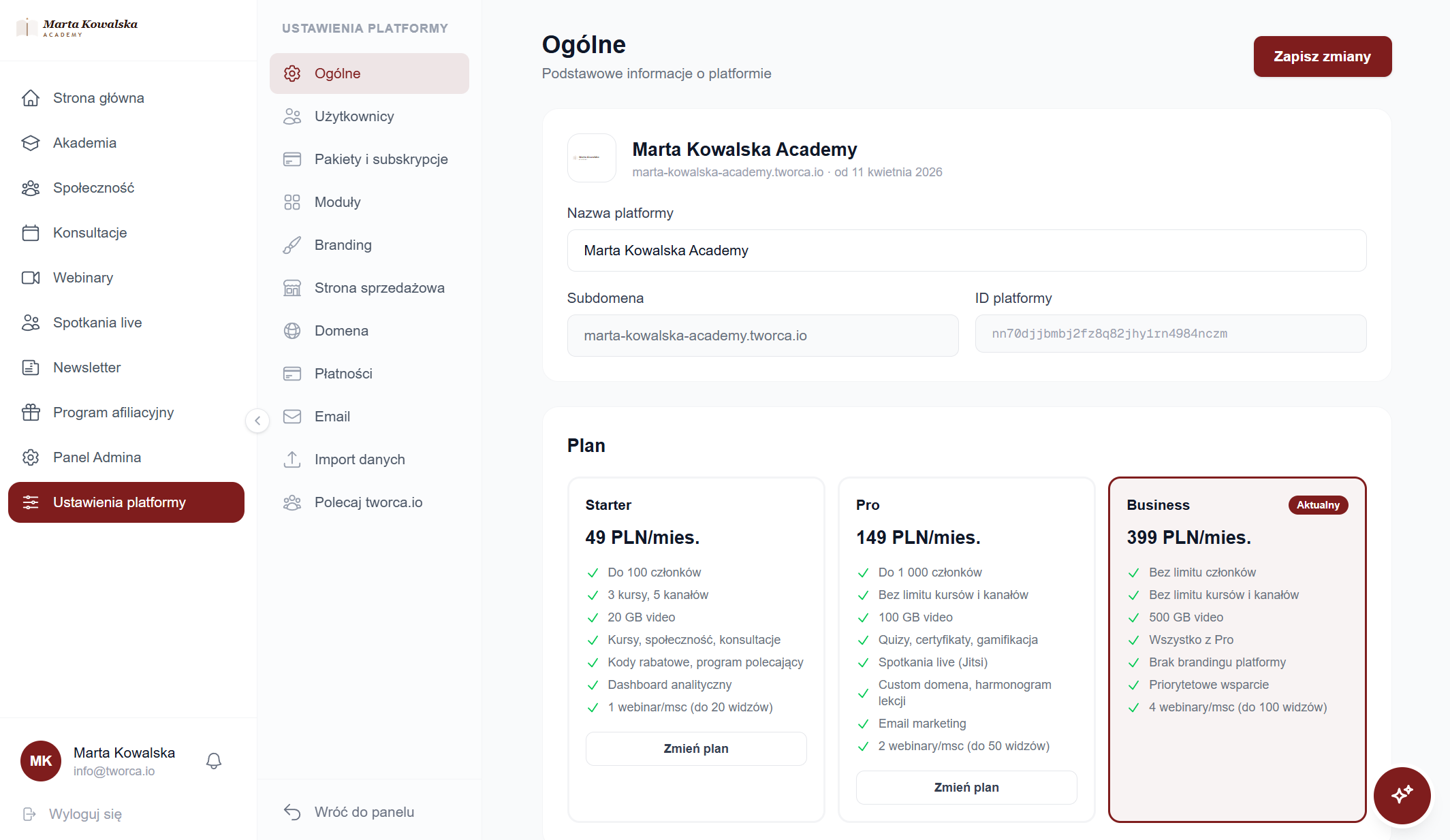
Task: Click the notification bell icon
Action: [214, 761]
